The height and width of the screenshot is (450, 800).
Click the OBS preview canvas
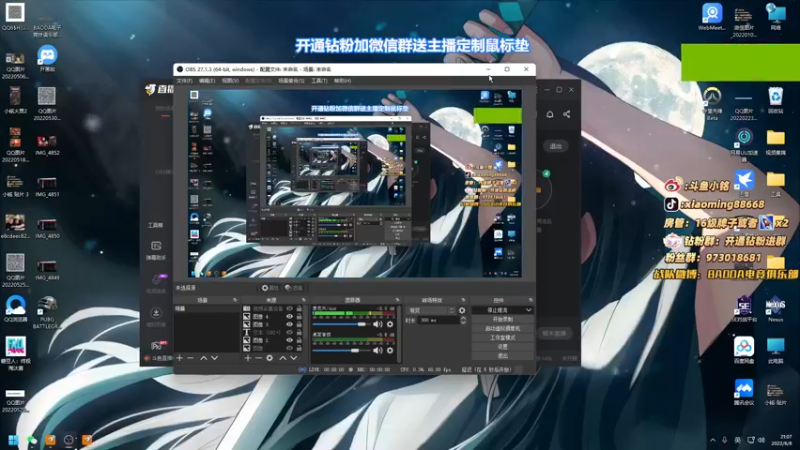pyautogui.click(x=355, y=184)
